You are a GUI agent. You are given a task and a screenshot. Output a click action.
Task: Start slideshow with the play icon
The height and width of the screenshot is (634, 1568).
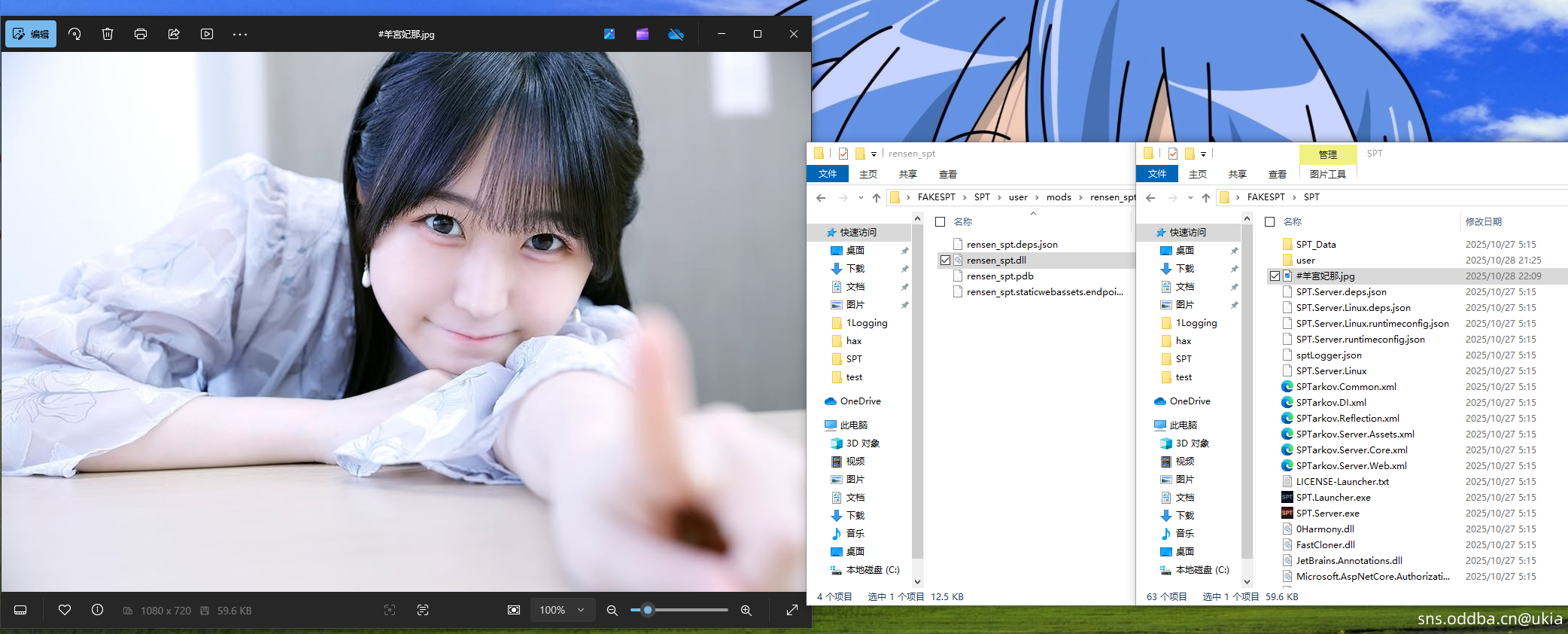pos(207,34)
